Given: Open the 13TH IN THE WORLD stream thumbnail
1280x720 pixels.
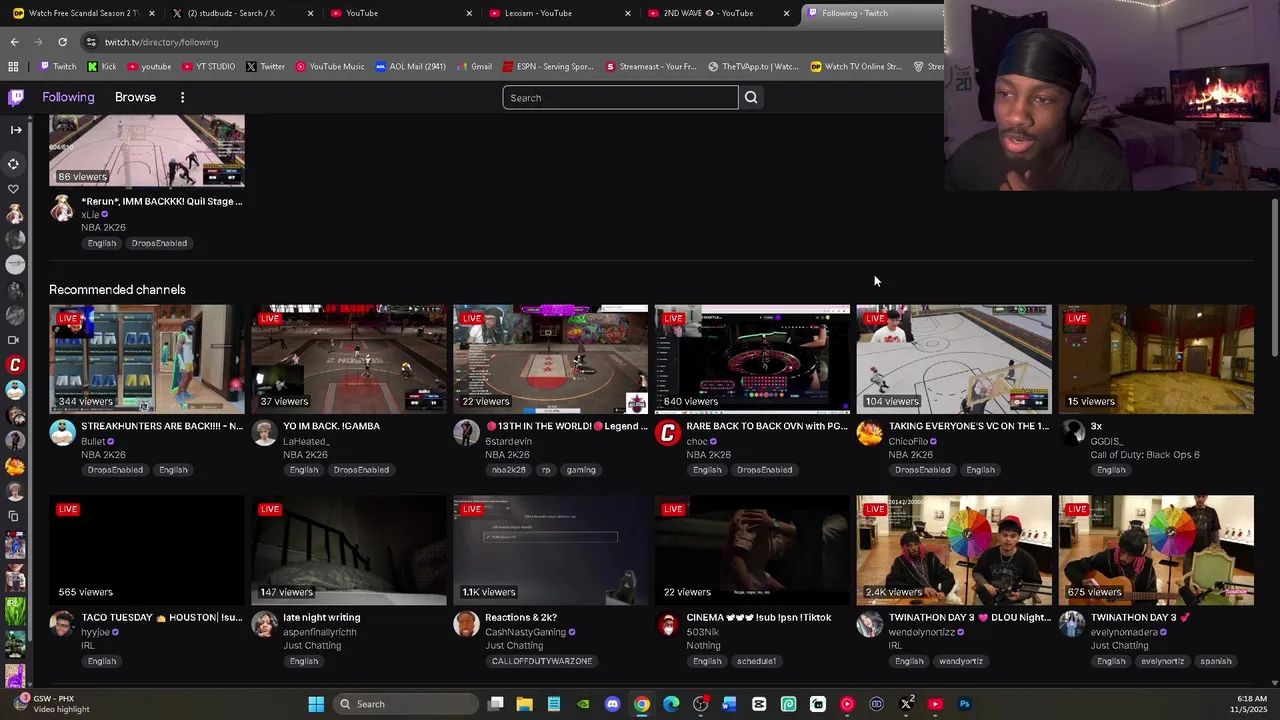Looking at the screenshot, I should 551,359.
